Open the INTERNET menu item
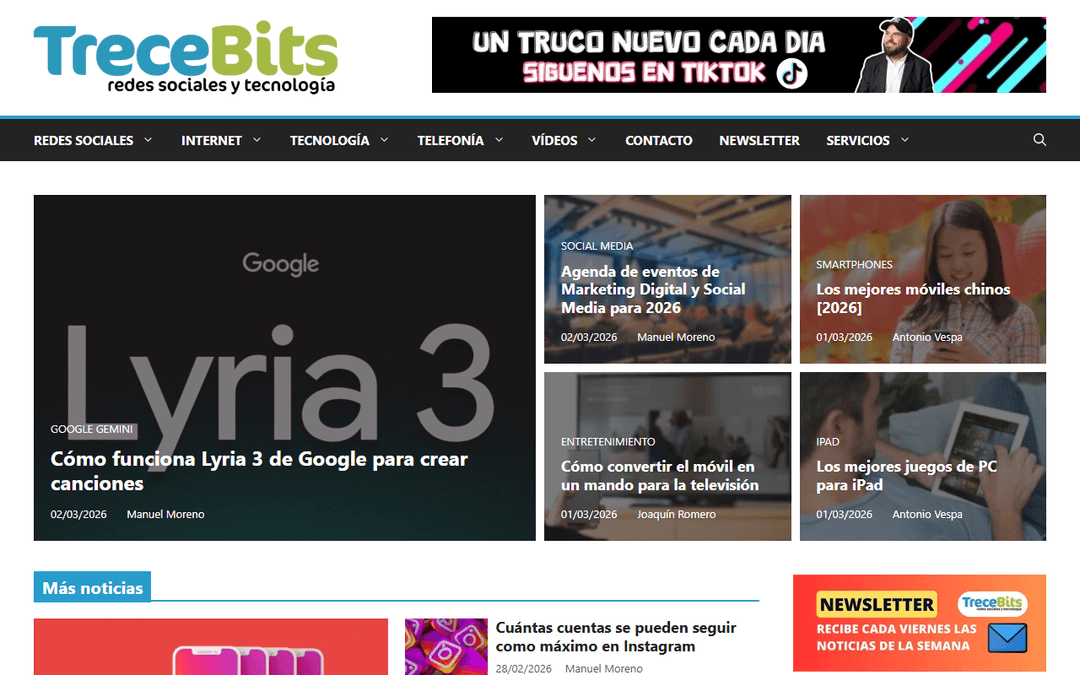Image resolution: width=1080 pixels, height=675 pixels. 211,141
